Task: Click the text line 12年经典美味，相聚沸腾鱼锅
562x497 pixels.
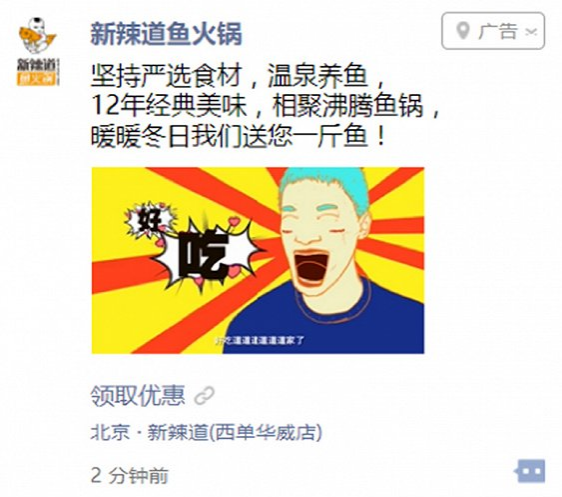Action: 266,106
